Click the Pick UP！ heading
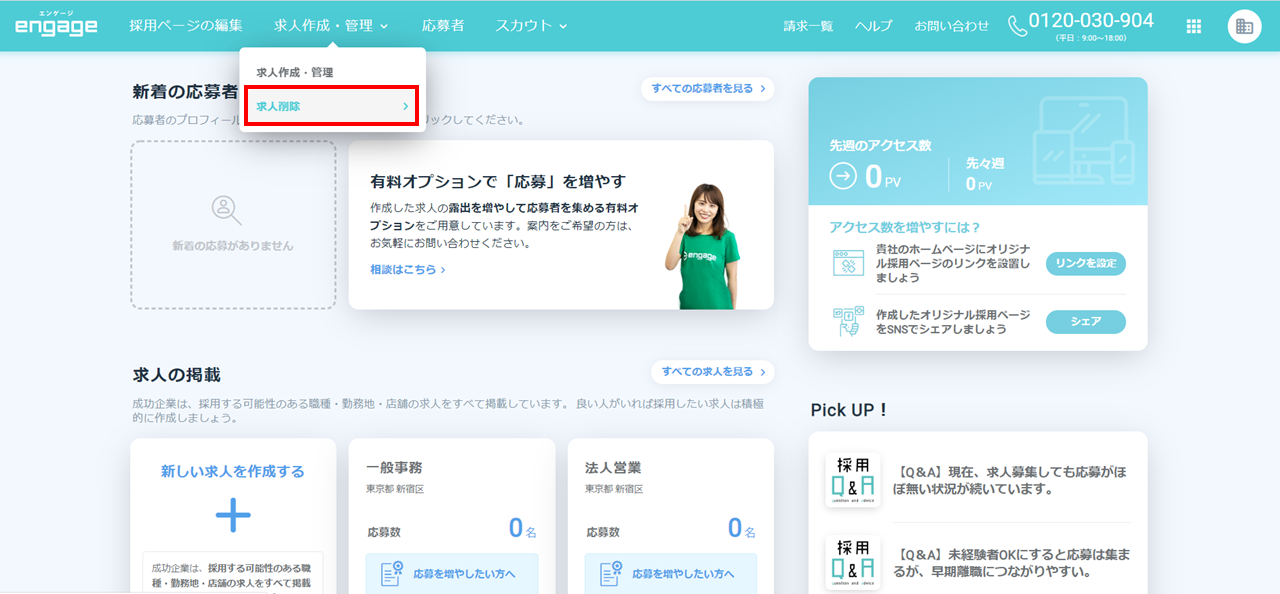 pos(849,409)
